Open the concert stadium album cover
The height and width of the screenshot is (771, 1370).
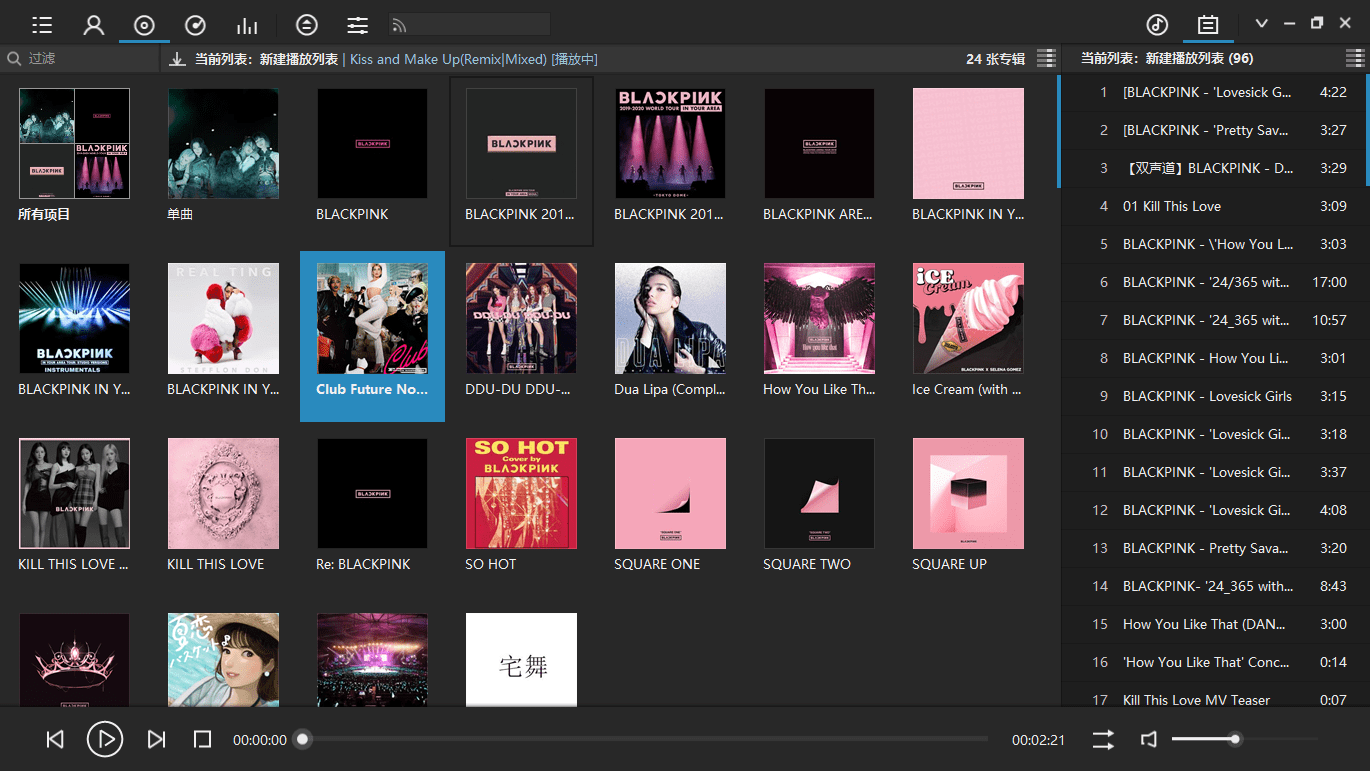(x=372, y=660)
